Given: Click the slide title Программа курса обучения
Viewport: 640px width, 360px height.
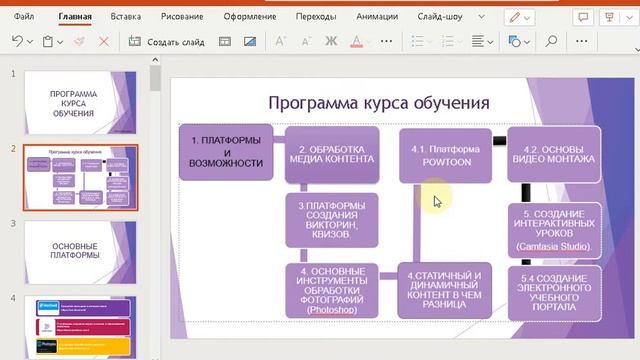Looking at the screenshot, I should [x=379, y=102].
